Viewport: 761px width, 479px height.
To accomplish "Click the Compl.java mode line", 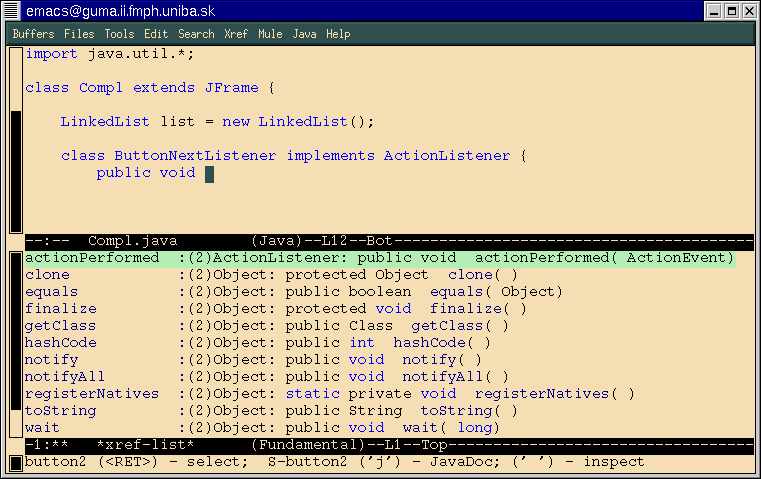I will (x=389, y=241).
